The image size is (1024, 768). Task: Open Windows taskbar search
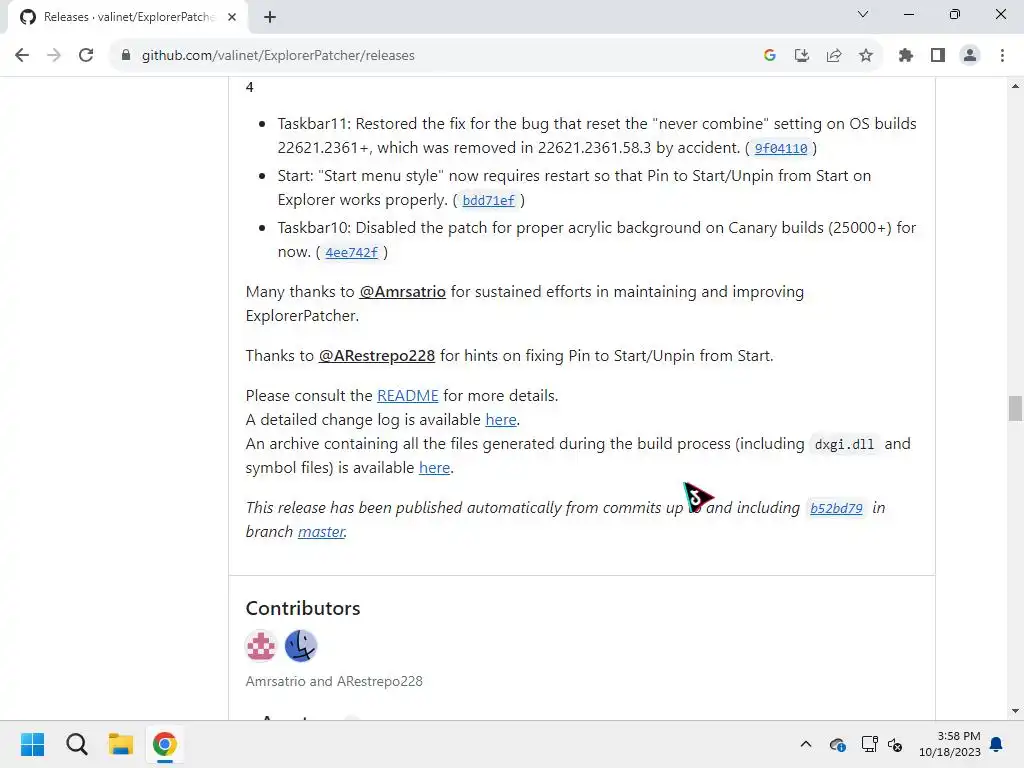(76, 744)
